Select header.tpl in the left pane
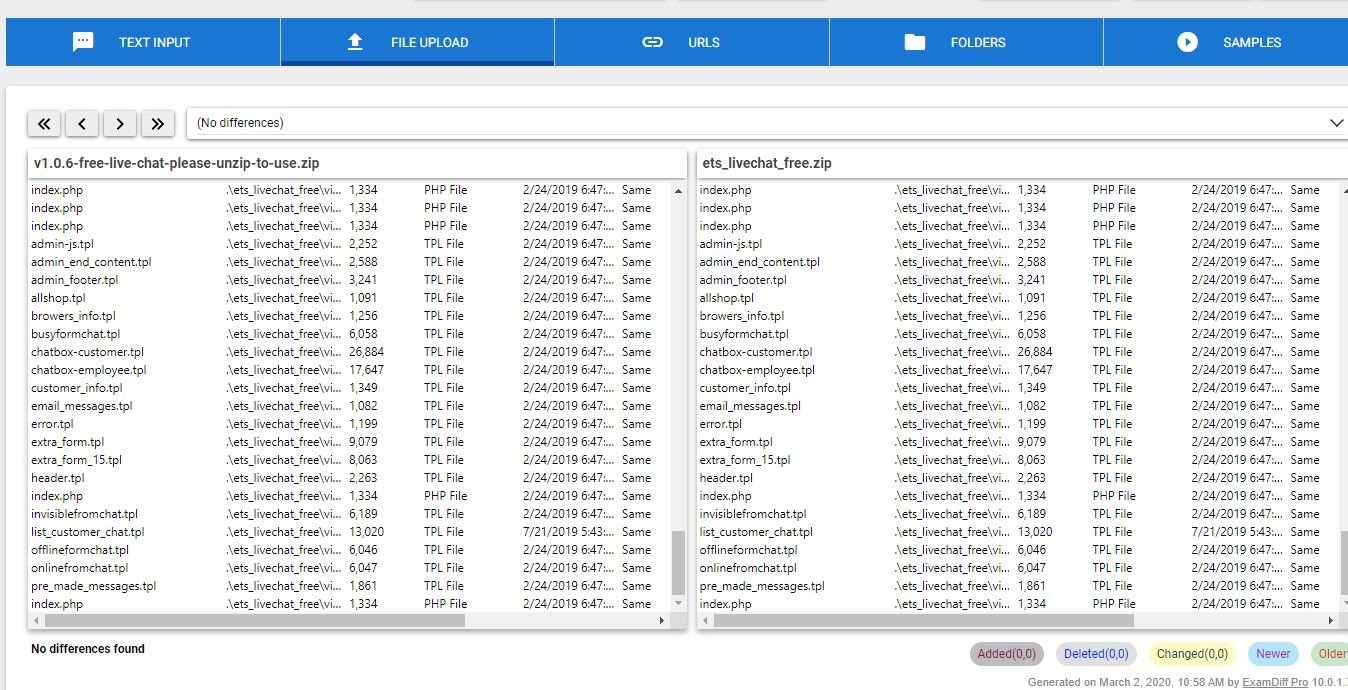This screenshot has height=690, width=1348. click(x=57, y=478)
